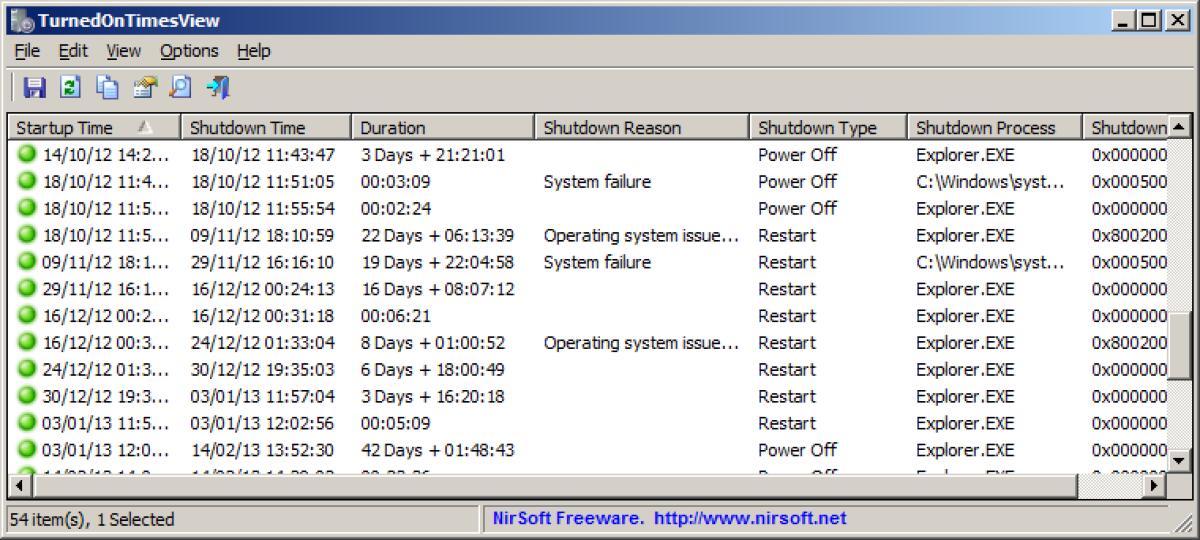Sort by the Shutdown Time column header
This screenshot has width=1200, height=540.
pos(267,127)
